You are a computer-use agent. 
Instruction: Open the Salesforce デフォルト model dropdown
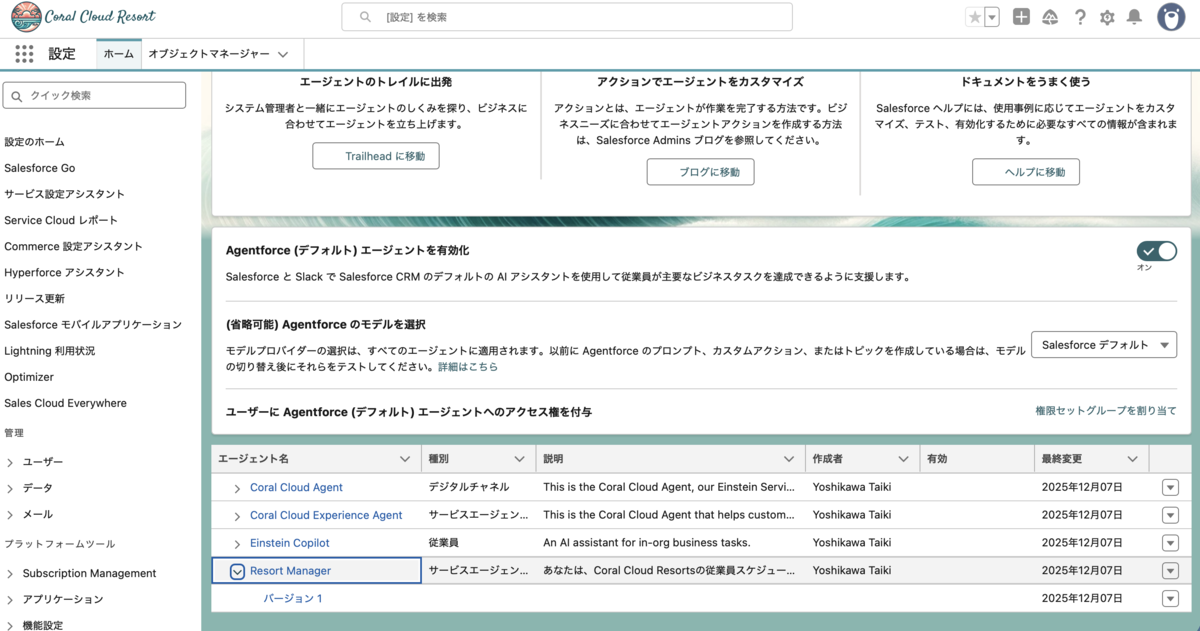(1104, 345)
